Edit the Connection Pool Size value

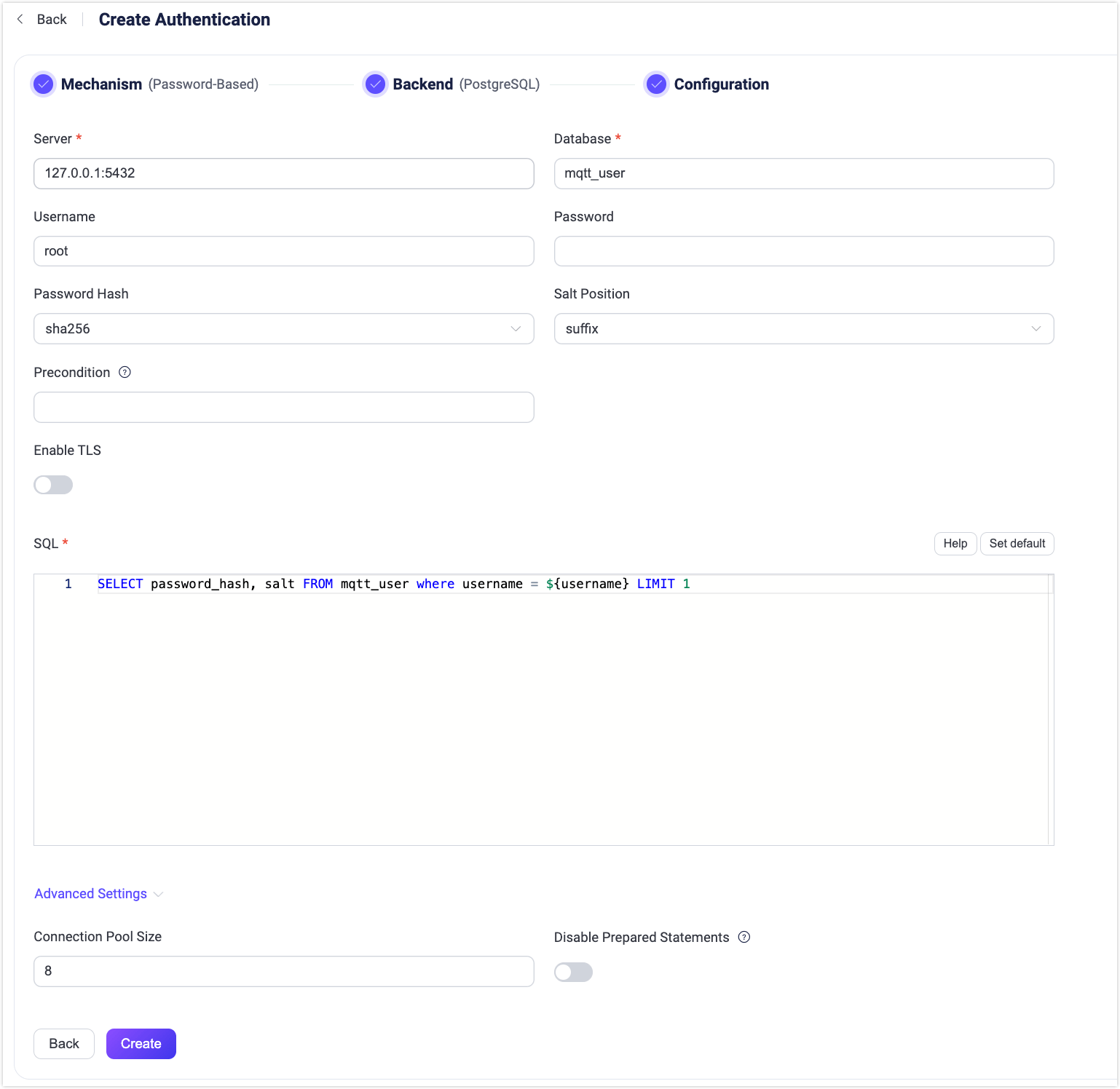pyautogui.click(x=283, y=970)
